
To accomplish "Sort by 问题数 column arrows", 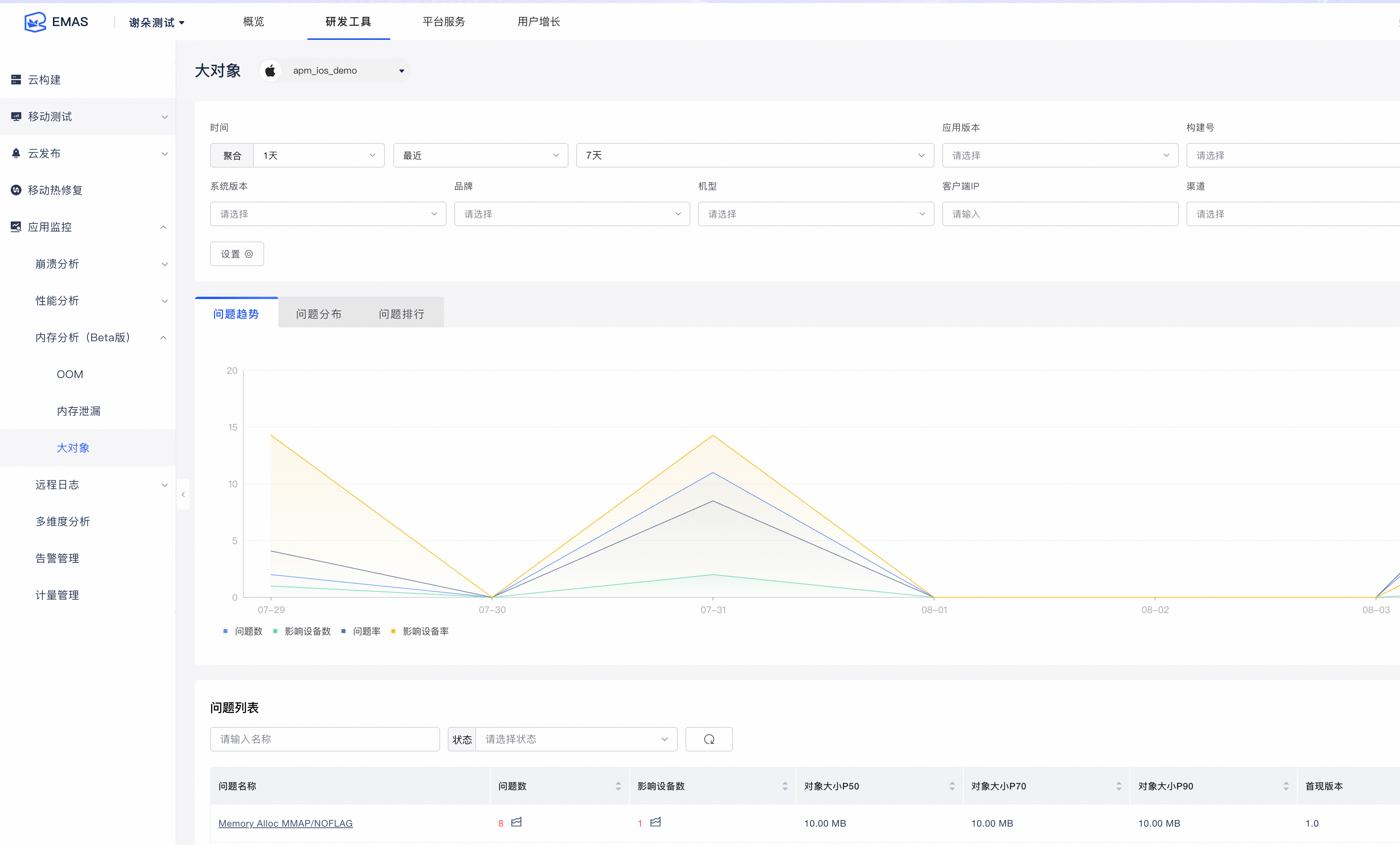I will (x=618, y=786).
